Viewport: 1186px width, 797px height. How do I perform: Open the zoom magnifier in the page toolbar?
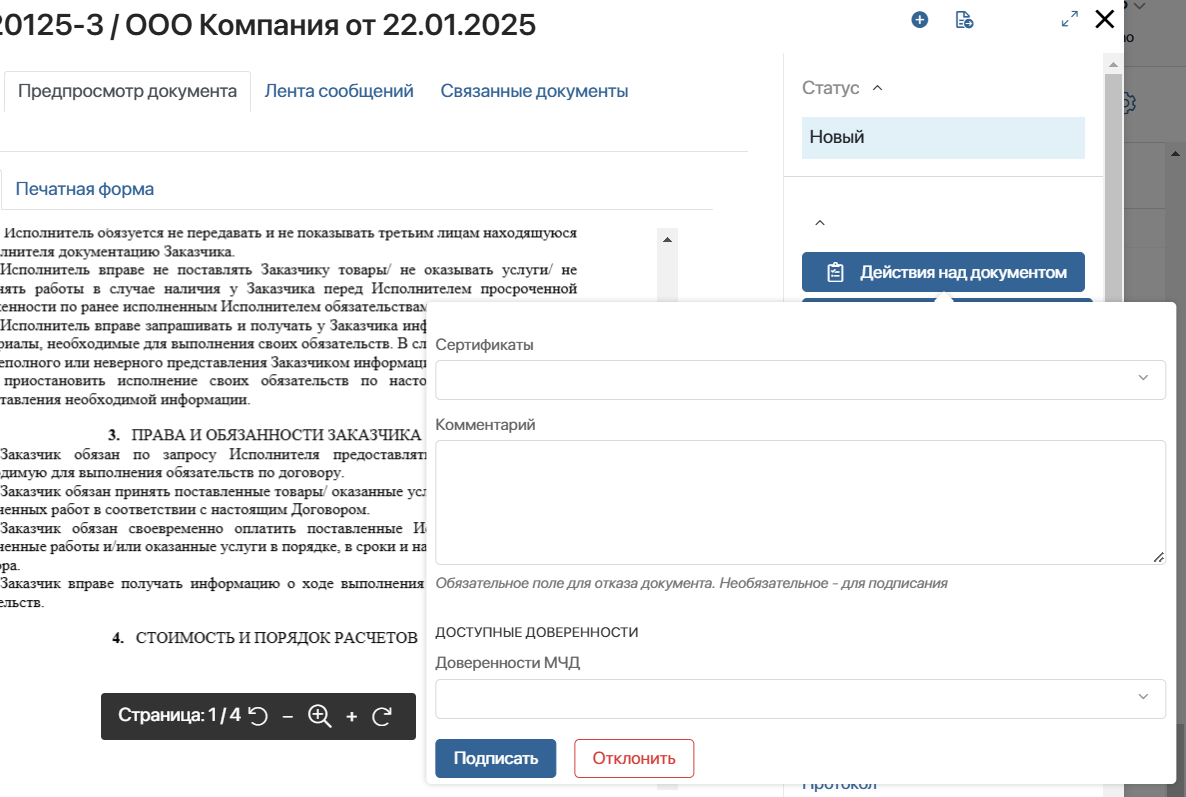(319, 716)
